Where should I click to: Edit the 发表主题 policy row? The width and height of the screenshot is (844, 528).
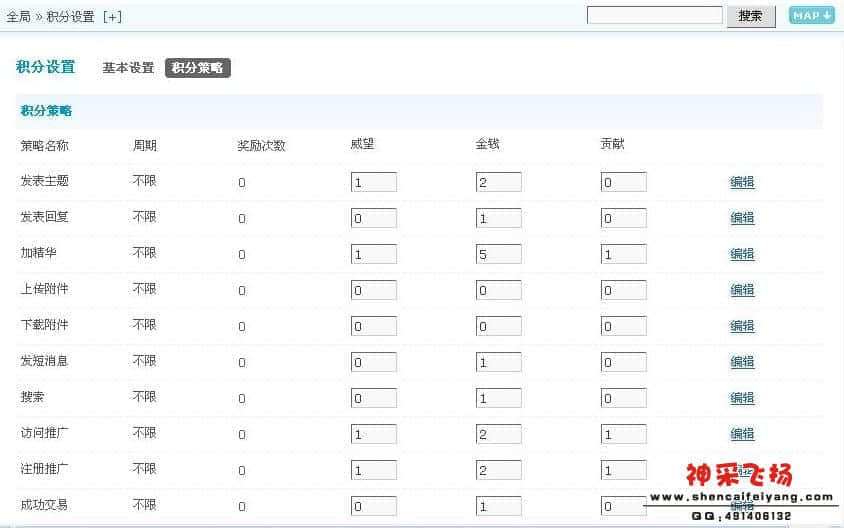742,182
